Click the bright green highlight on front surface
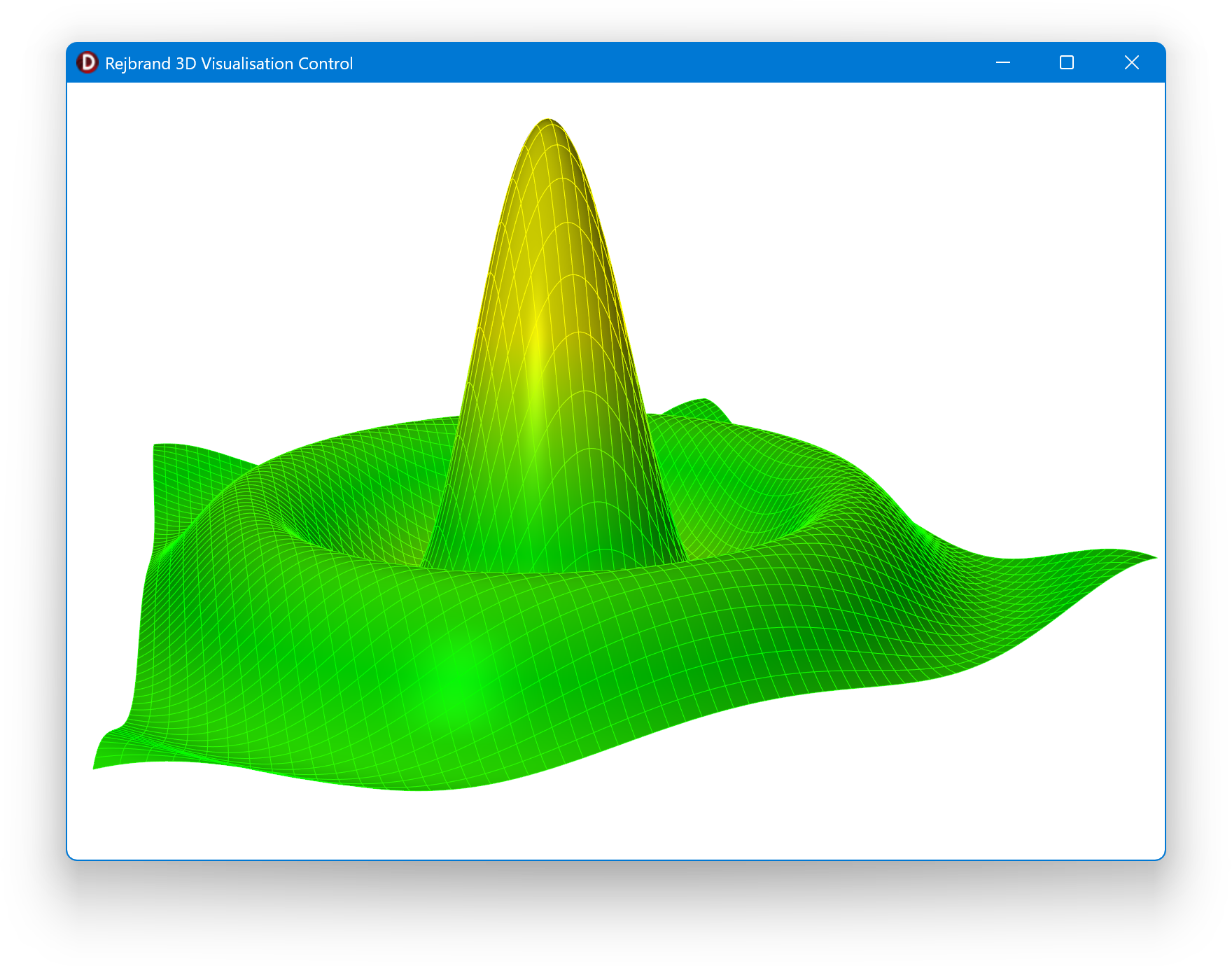 (x=455, y=679)
